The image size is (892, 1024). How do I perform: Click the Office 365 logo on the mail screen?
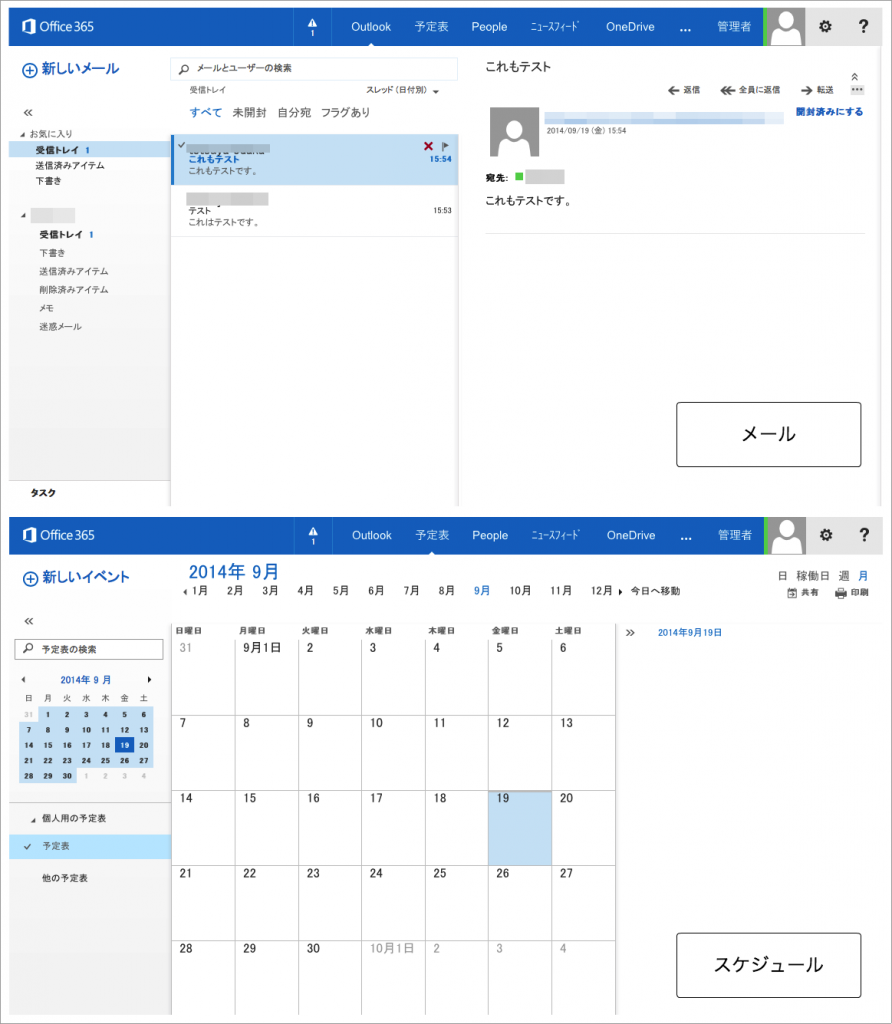58,27
